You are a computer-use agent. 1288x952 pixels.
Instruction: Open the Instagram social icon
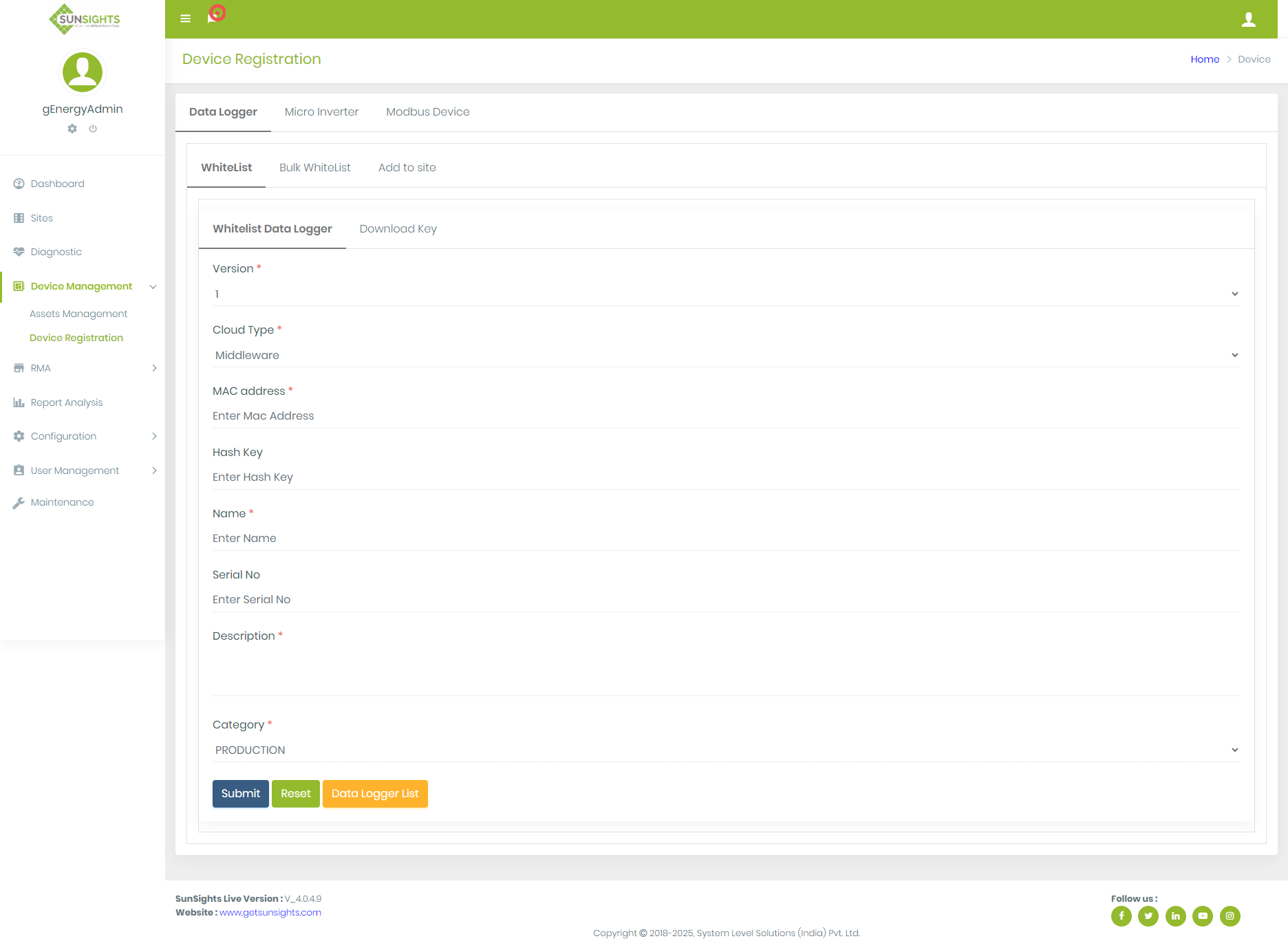pyautogui.click(x=1230, y=916)
